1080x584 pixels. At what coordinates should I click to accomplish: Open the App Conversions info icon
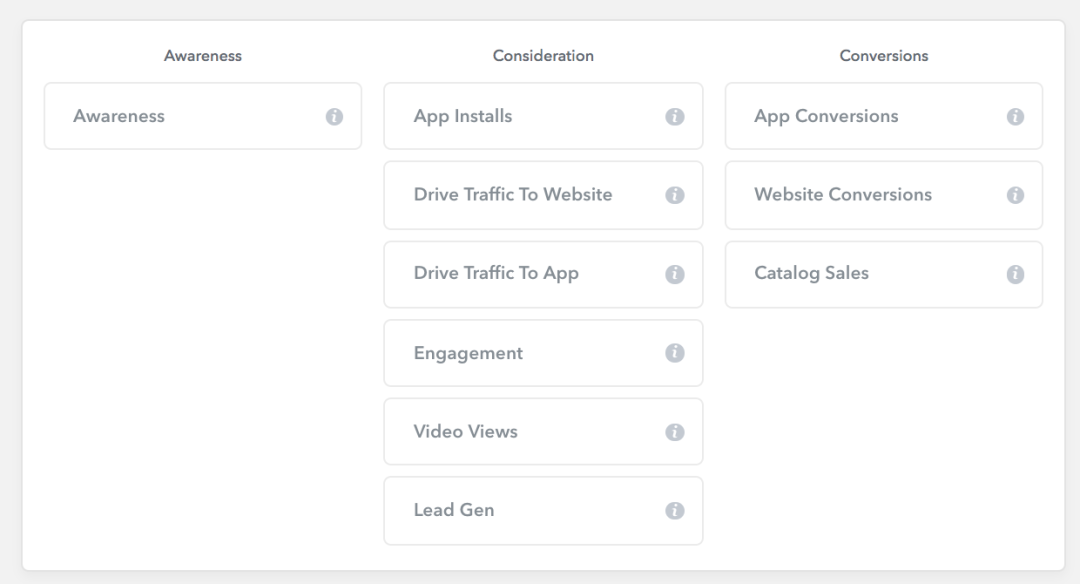coord(1015,116)
